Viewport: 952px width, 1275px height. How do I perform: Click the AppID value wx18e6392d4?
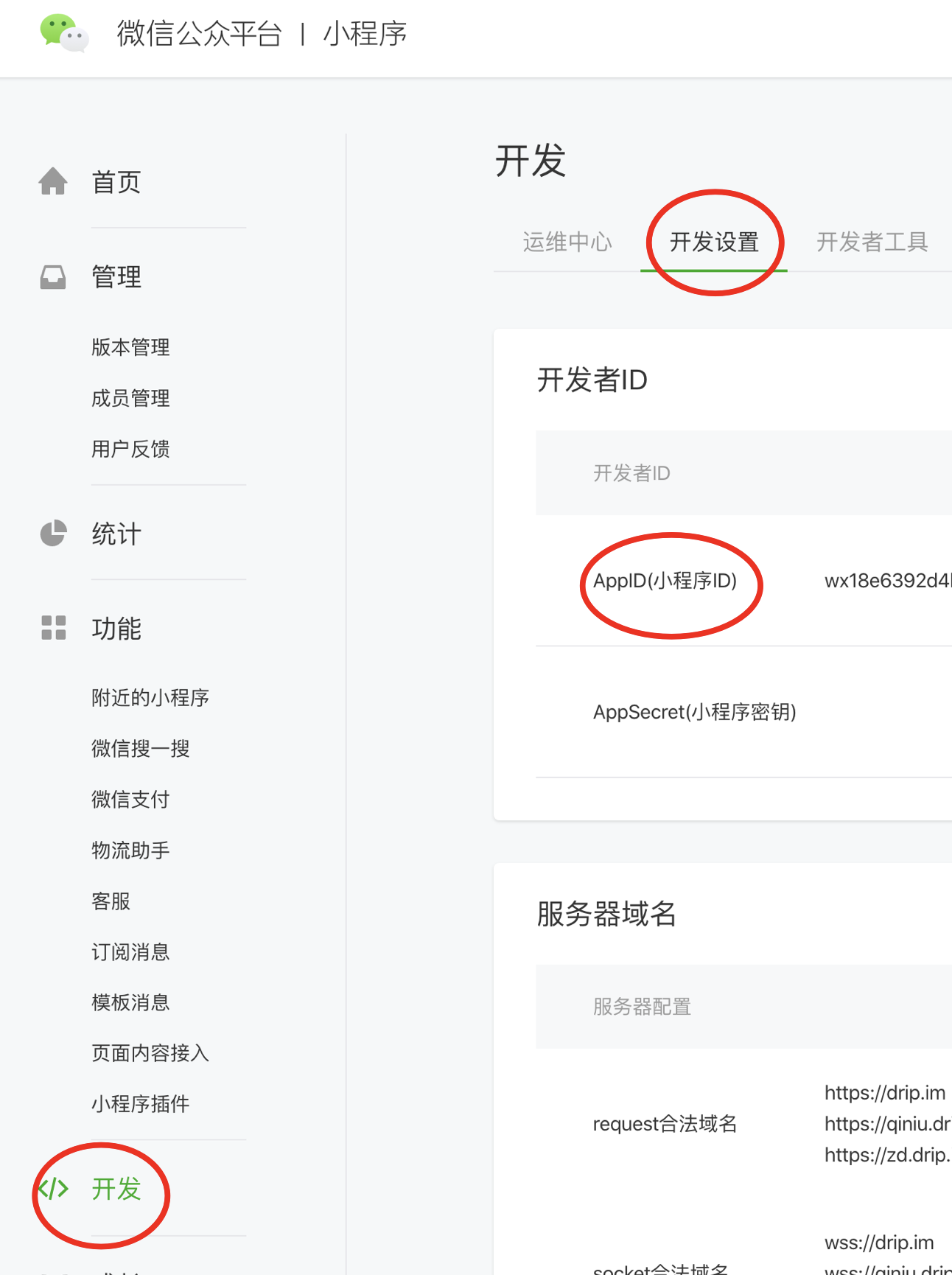pyautogui.click(x=887, y=581)
